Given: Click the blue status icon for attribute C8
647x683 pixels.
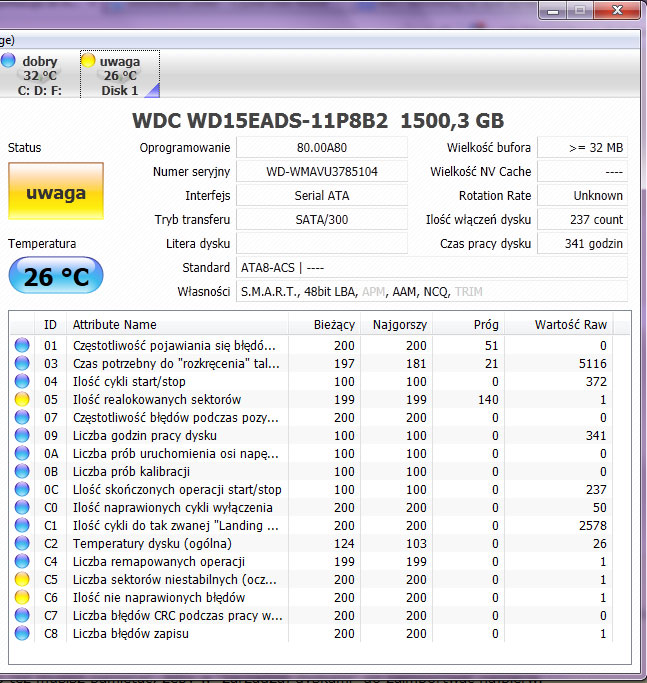Looking at the screenshot, I should click(x=22, y=633).
